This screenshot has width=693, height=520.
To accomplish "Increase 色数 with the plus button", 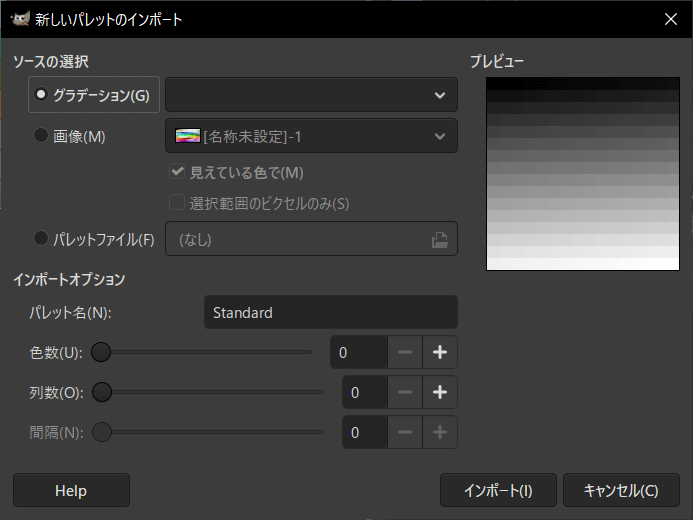I will [x=440, y=352].
